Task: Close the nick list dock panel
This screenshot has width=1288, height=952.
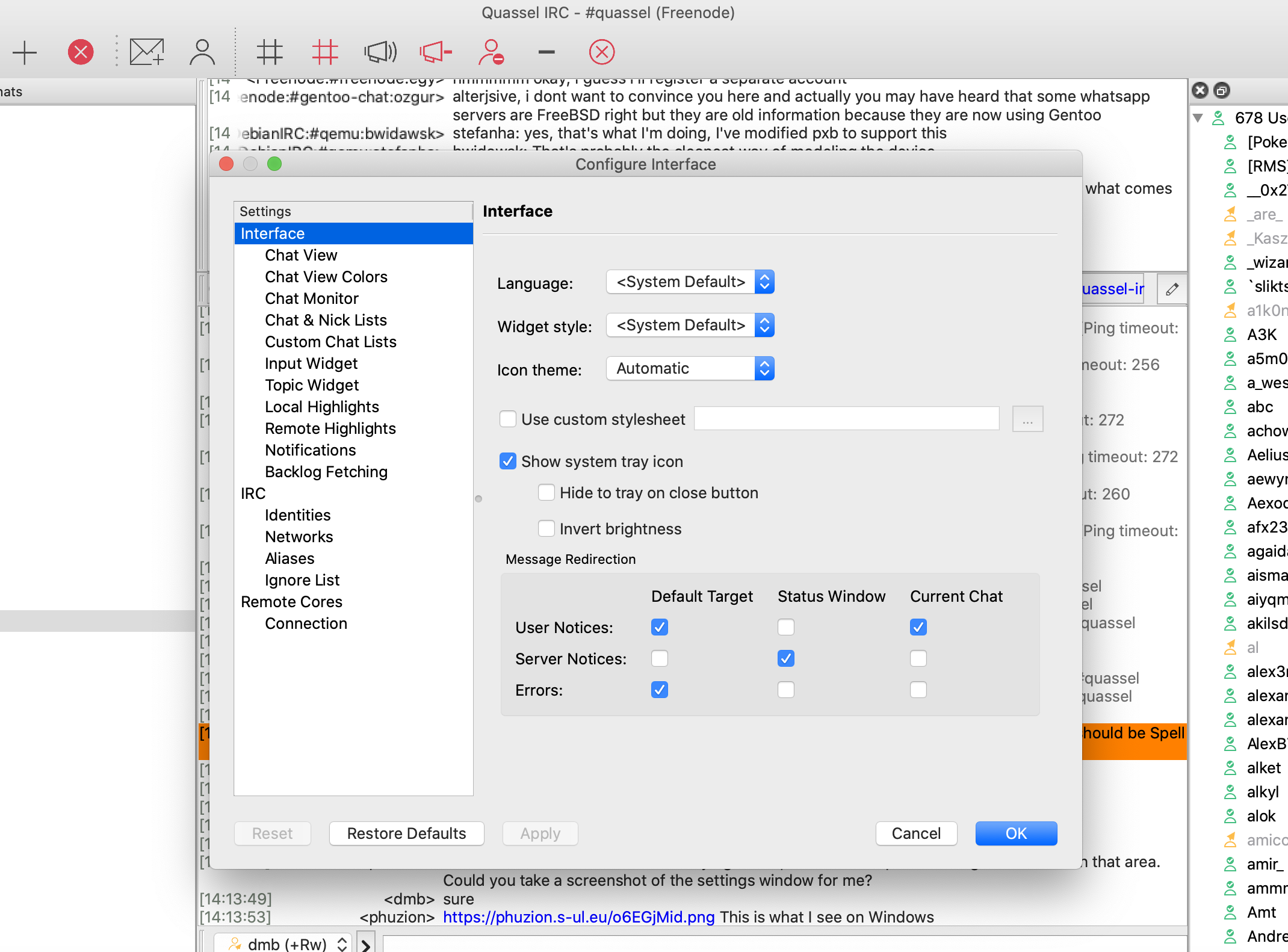Action: (1200, 90)
